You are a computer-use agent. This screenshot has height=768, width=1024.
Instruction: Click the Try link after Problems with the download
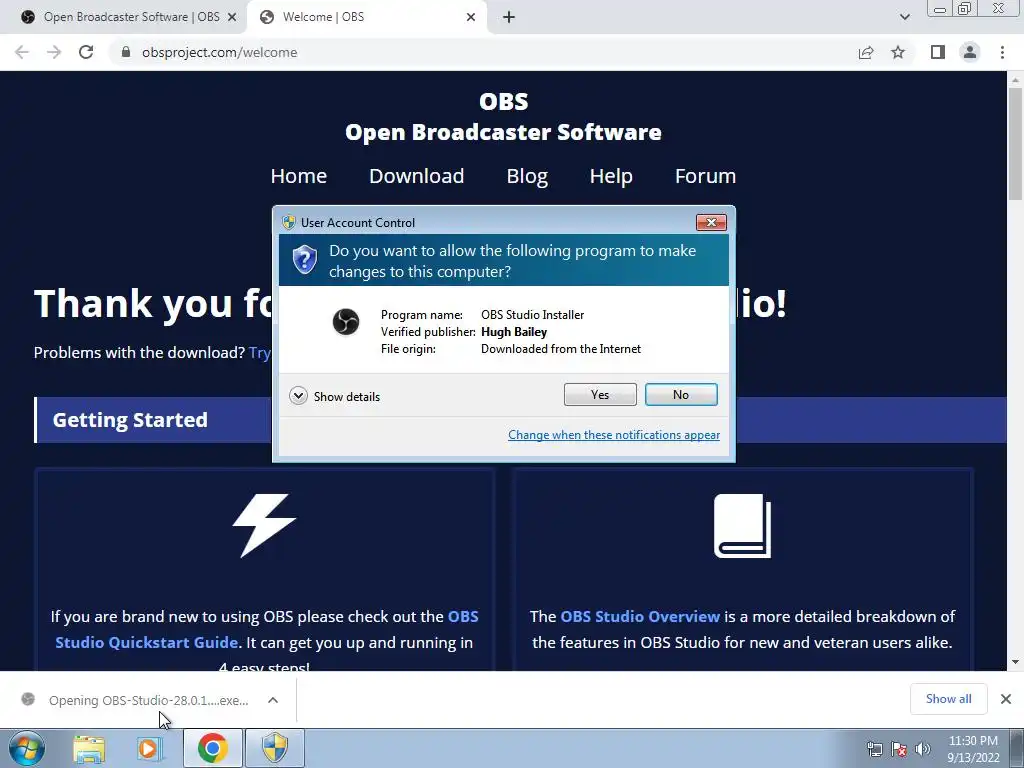coord(259,353)
